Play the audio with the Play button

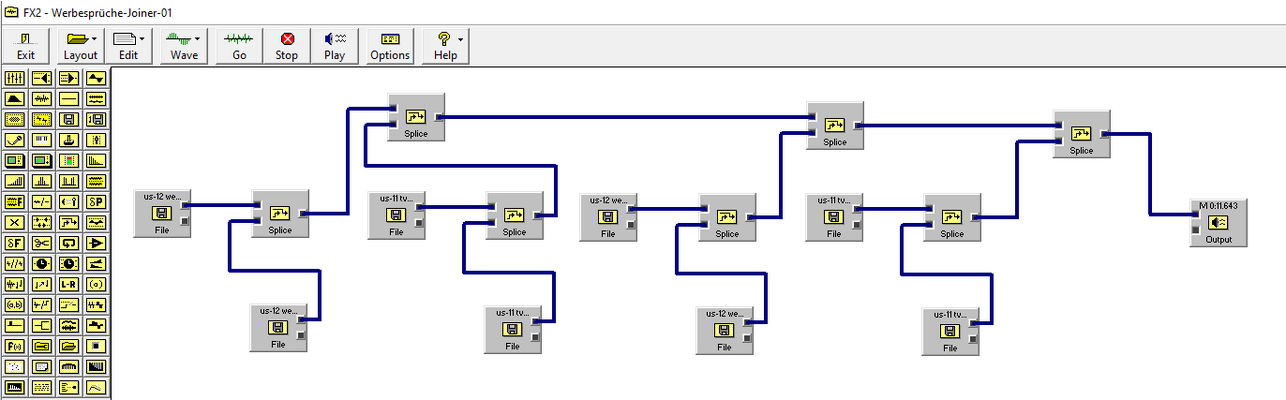[334, 46]
